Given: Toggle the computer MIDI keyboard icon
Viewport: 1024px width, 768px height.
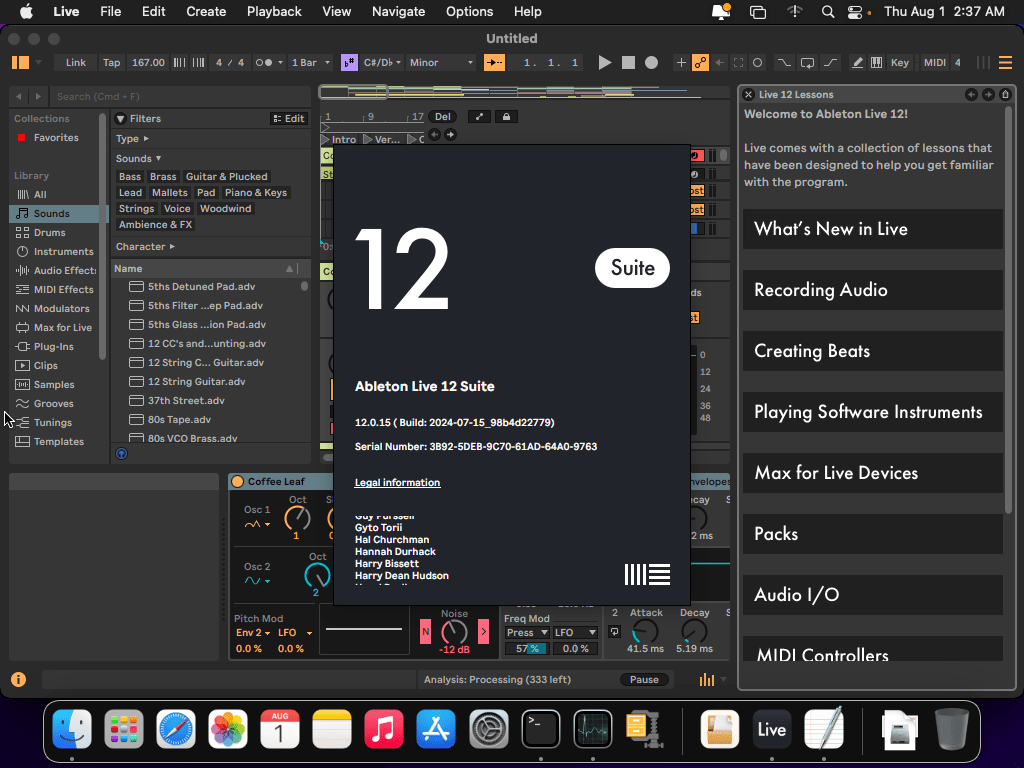Looking at the screenshot, I should click(876, 62).
